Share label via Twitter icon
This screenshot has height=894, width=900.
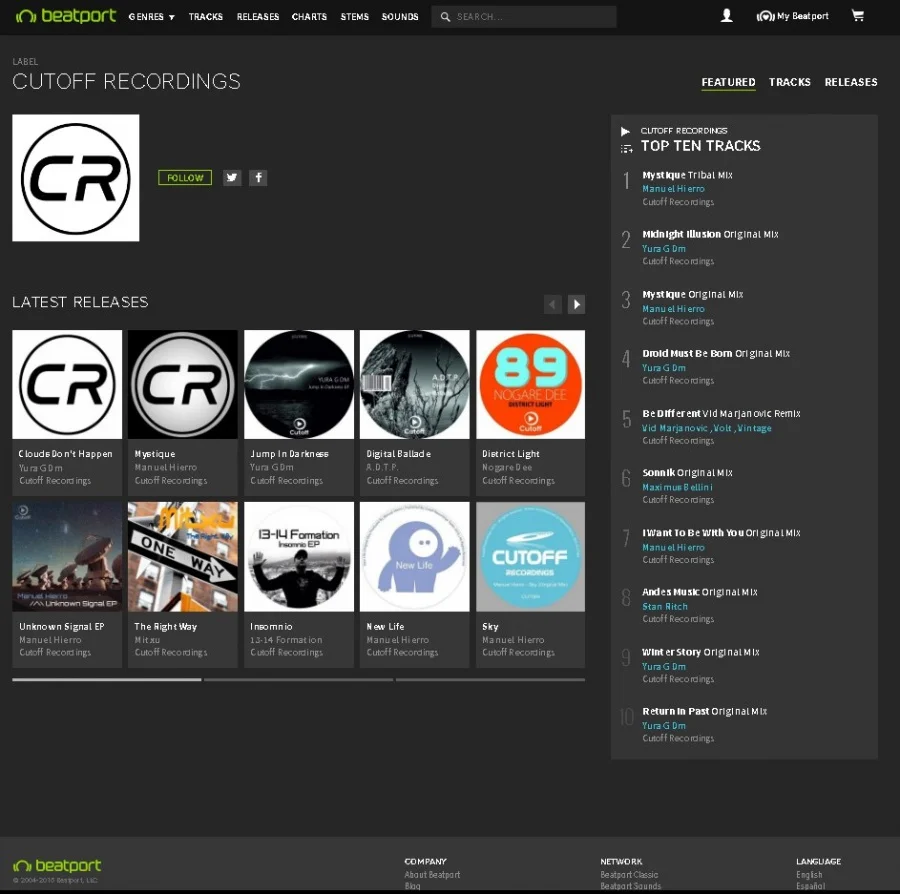pos(232,178)
